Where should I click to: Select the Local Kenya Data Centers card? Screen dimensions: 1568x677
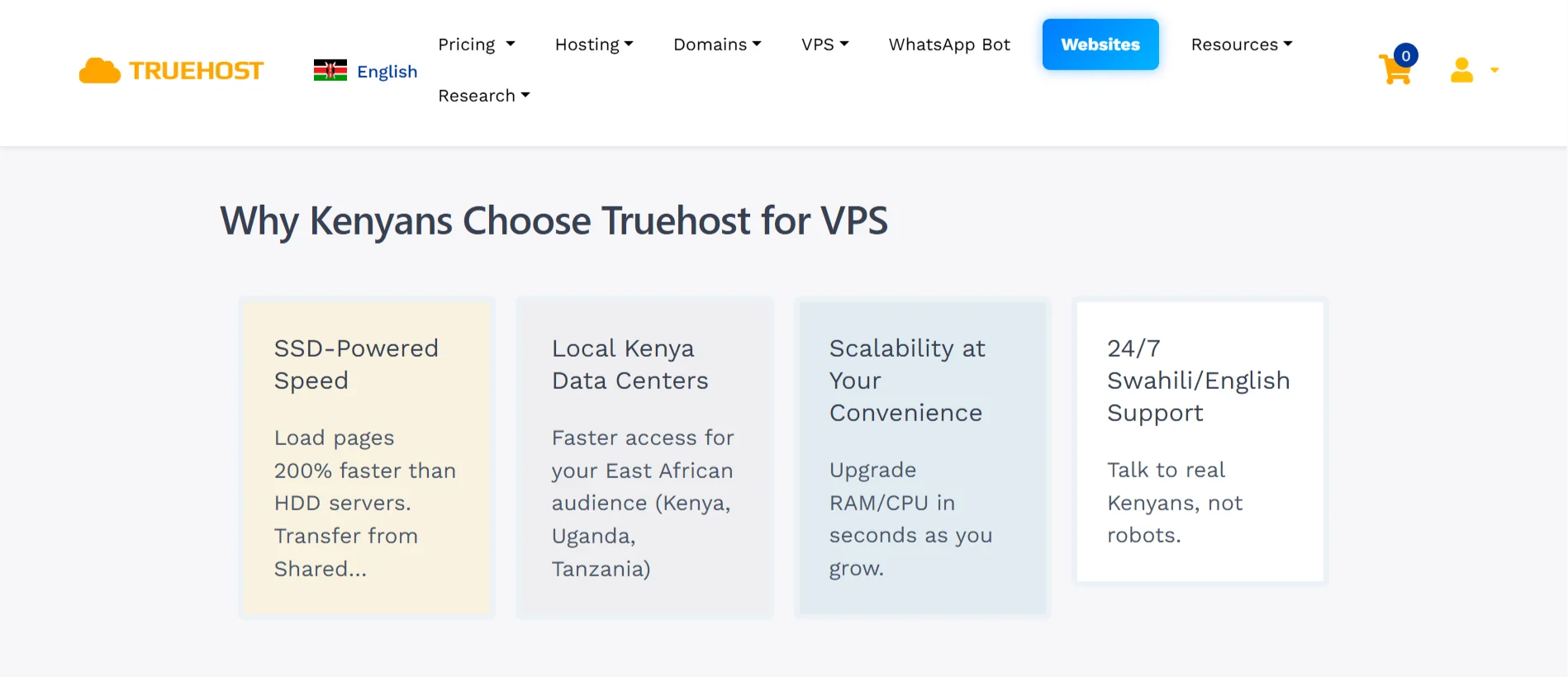(x=644, y=458)
